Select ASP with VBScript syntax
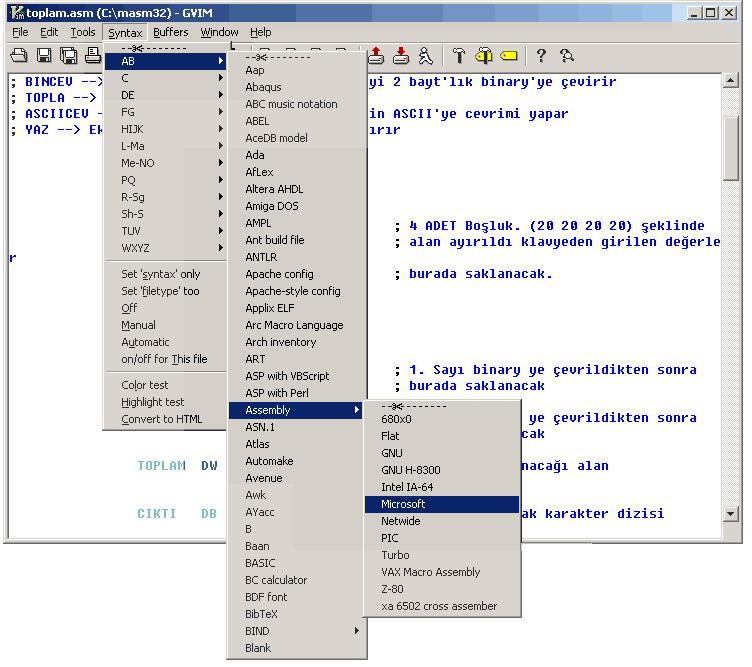 click(x=297, y=376)
